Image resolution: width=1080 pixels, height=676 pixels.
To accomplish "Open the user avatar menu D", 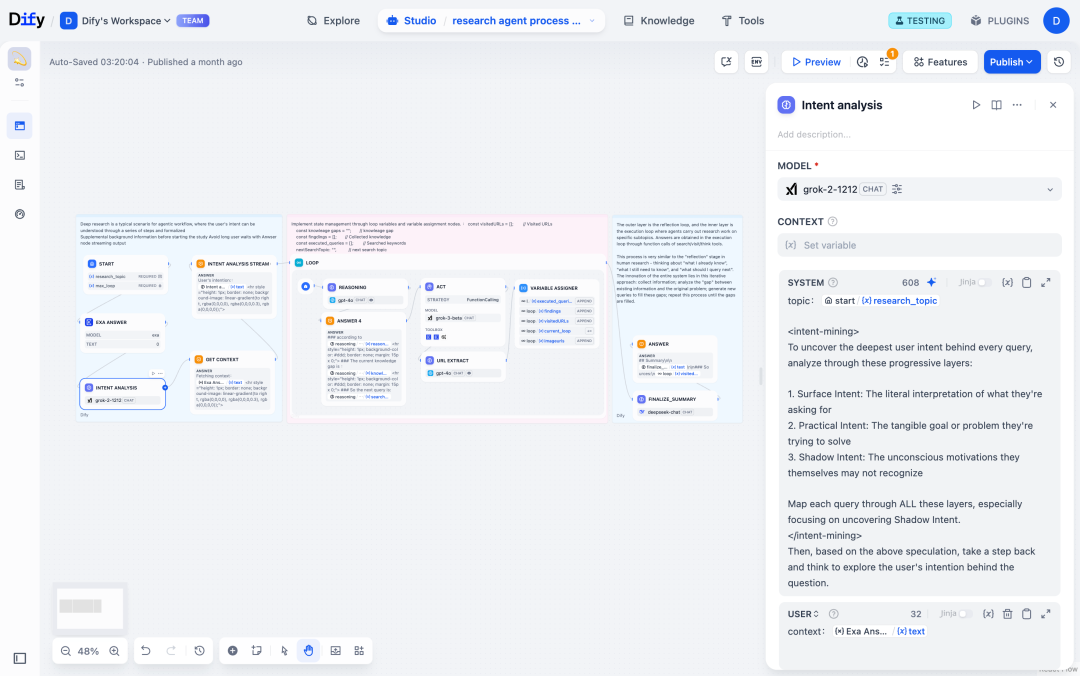I will pos(1056,21).
